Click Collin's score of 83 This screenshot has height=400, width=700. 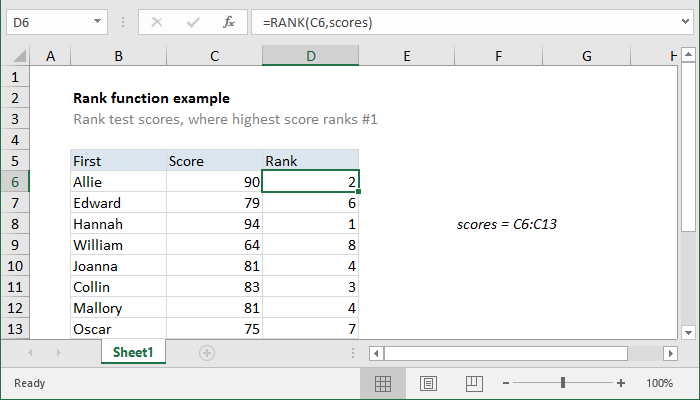pyautogui.click(x=214, y=287)
